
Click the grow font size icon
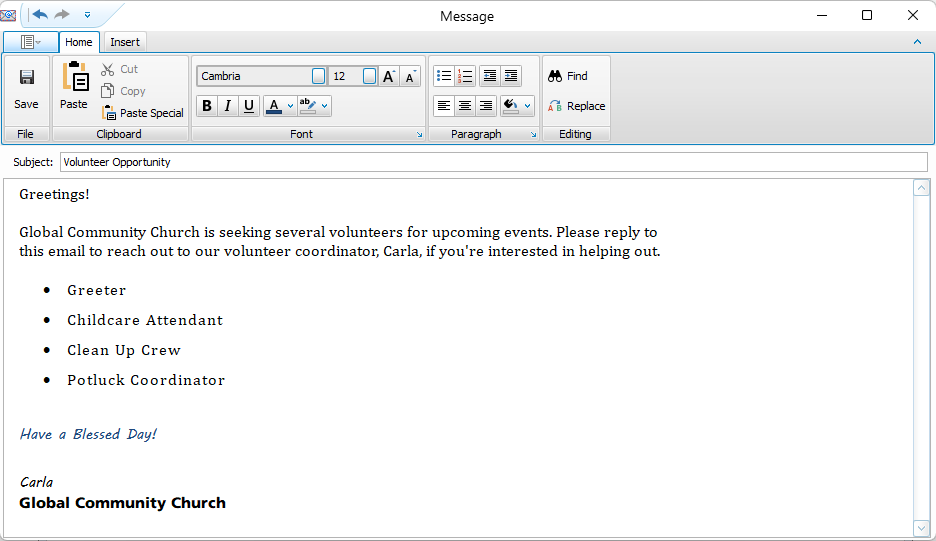[390, 76]
